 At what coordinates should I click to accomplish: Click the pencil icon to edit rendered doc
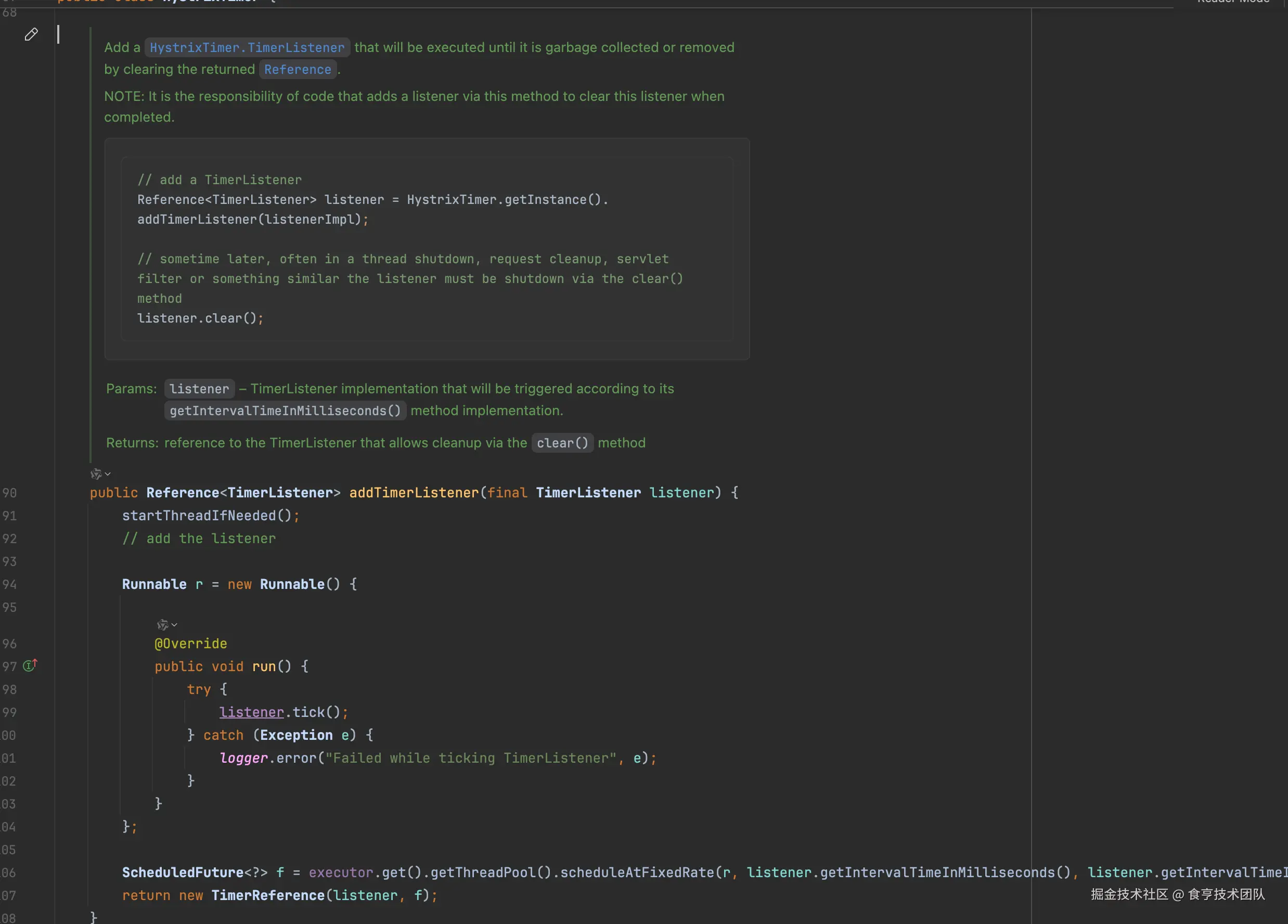[31, 35]
